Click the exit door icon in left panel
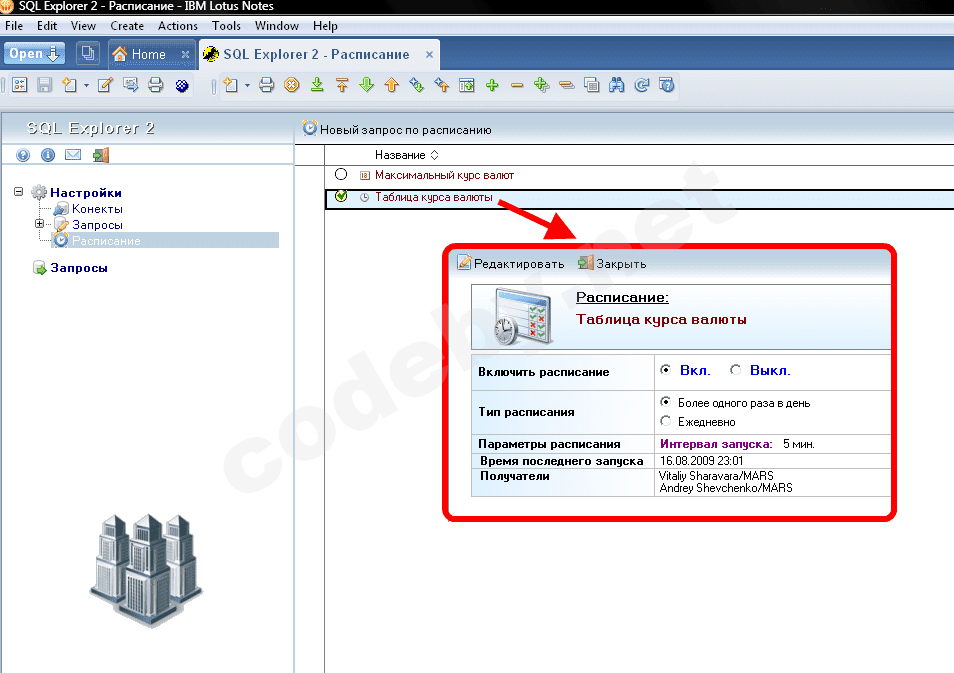 click(x=101, y=155)
